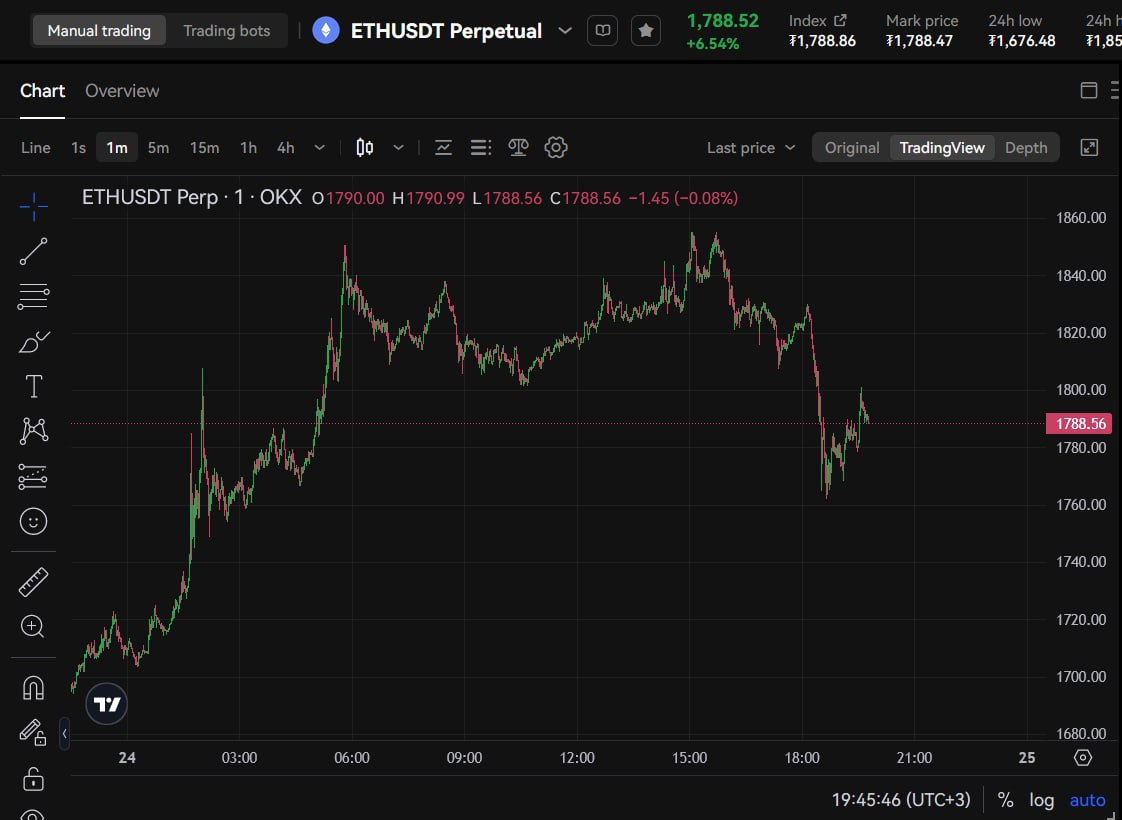The height and width of the screenshot is (820, 1122).
Task: Open the Overview tab
Action: 122,91
